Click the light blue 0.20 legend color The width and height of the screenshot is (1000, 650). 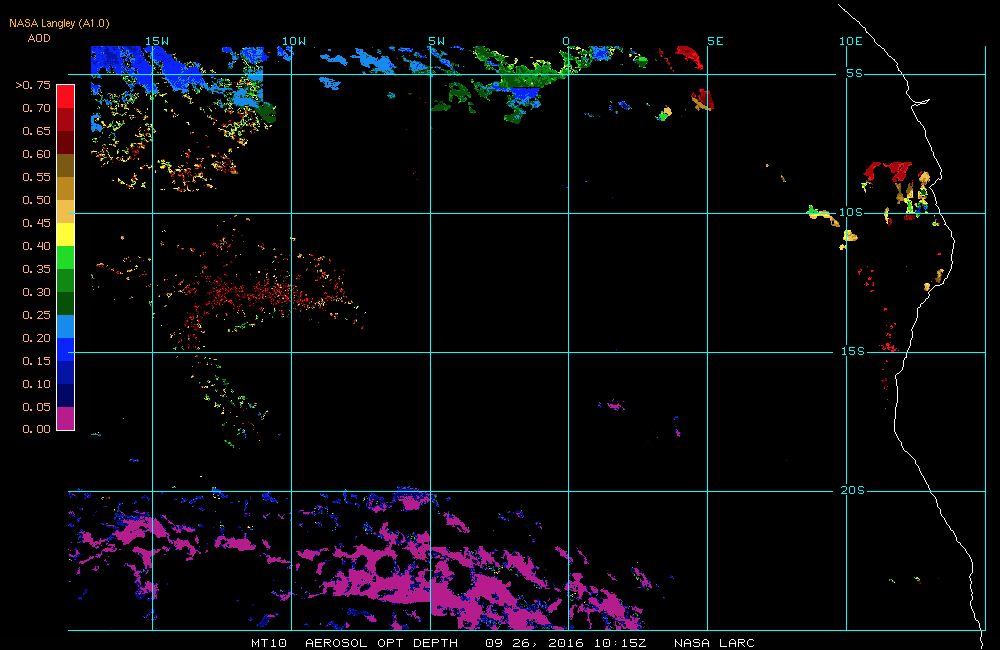[66, 326]
